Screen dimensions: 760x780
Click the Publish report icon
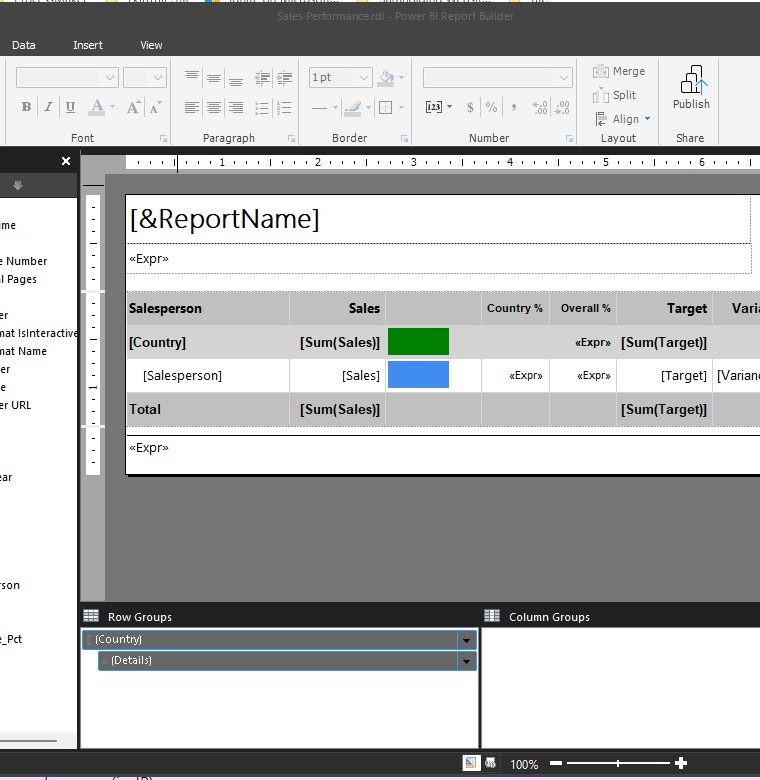pos(691,88)
